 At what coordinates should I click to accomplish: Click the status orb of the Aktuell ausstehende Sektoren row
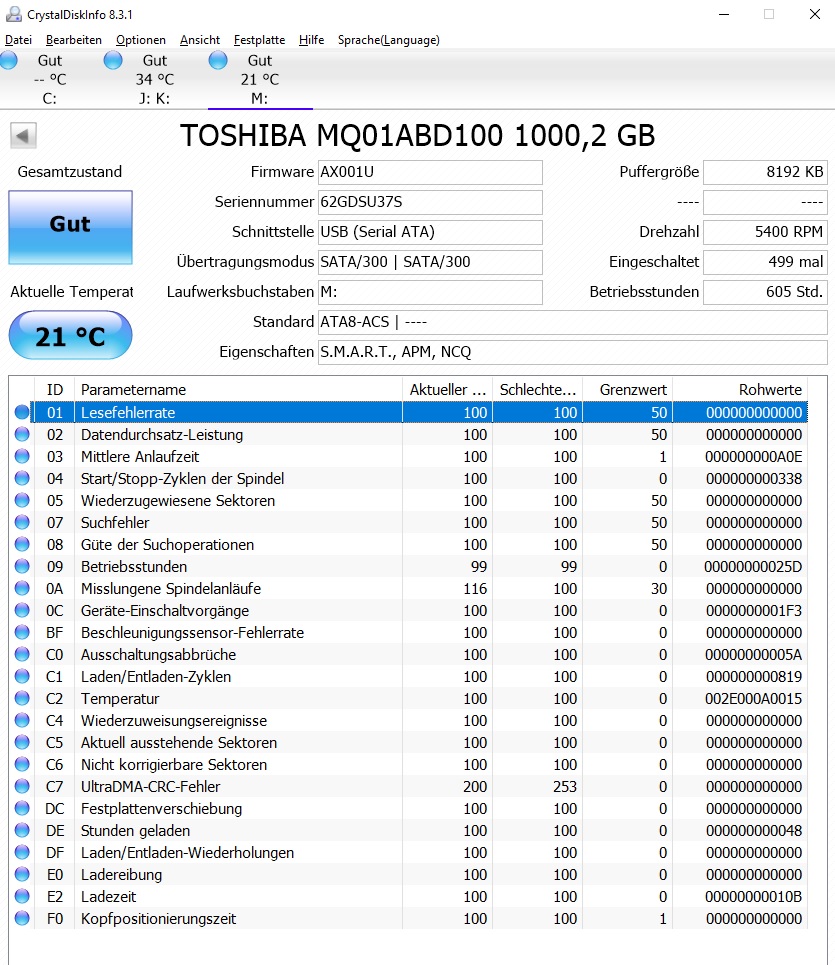point(22,742)
